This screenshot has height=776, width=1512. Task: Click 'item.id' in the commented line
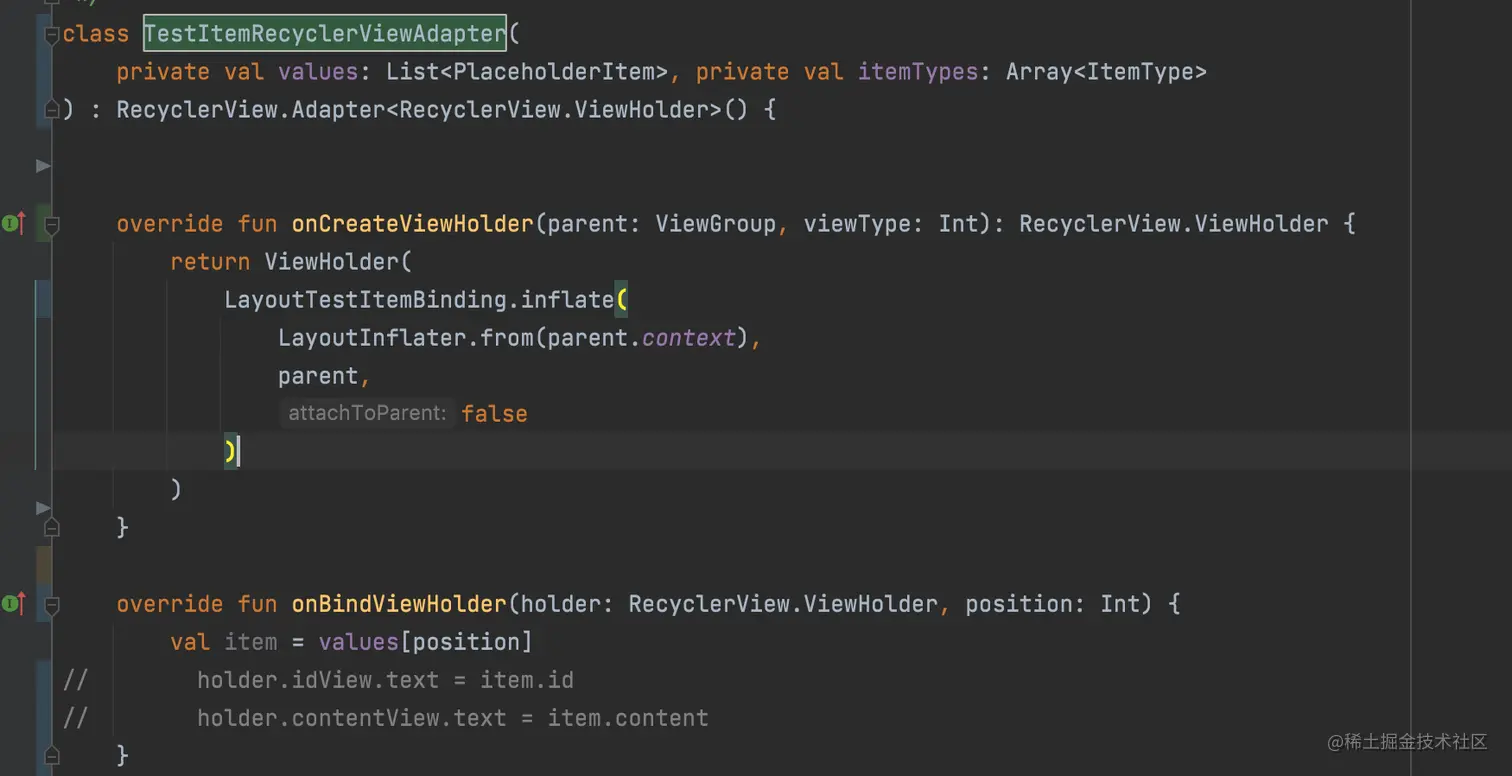coord(527,680)
